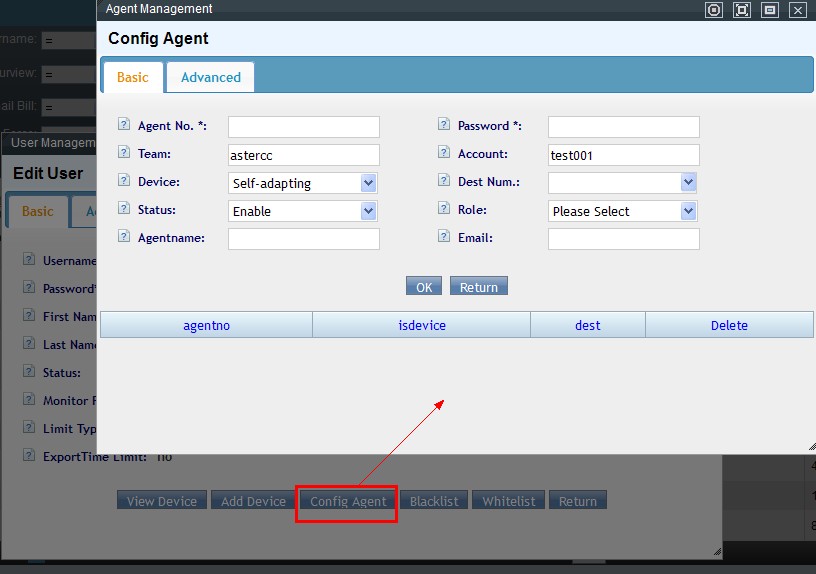The height and width of the screenshot is (574, 816).
Task: Click help icon next to Account
Action: pos(444,152)
